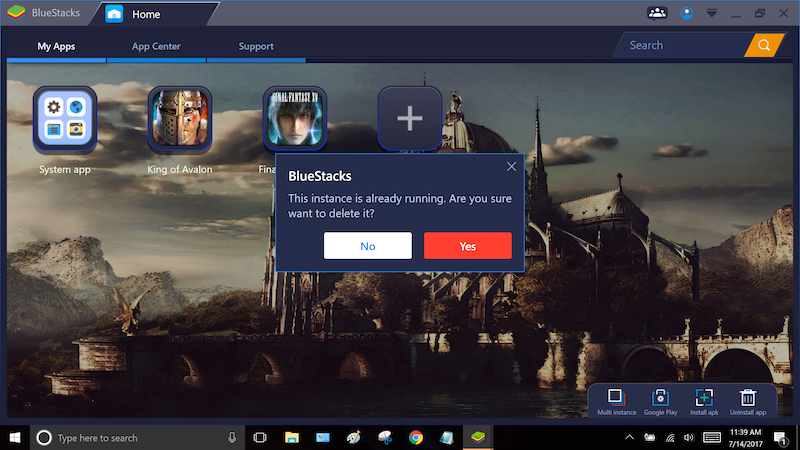Switch to Support tab

pos(256,46)
